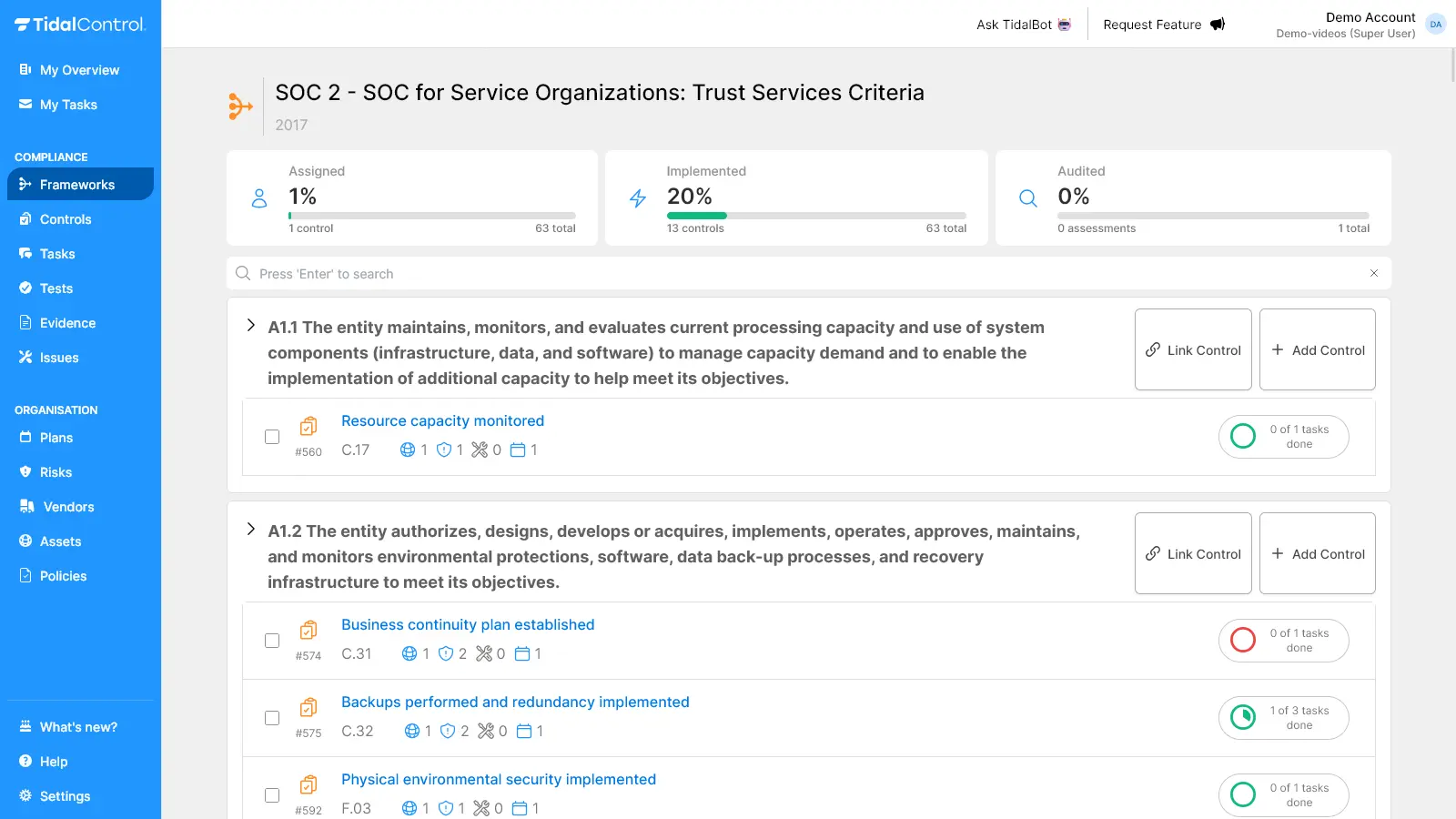
Task: Collapse the A1.2 criteria chevron
Action: [x=251, y=530]
